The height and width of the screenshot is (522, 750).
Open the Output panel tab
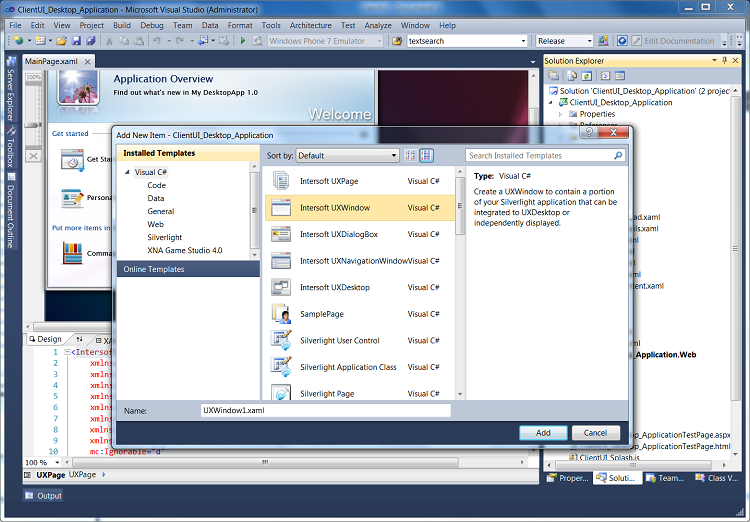pos(43,496)
